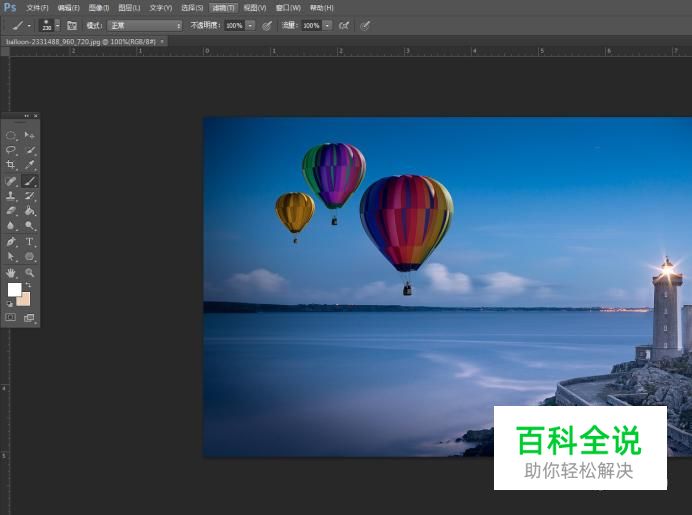Select the Eyedropper tool
This screenshot has width=692, height=515.
pyautogui.click(x=30, y=165)
